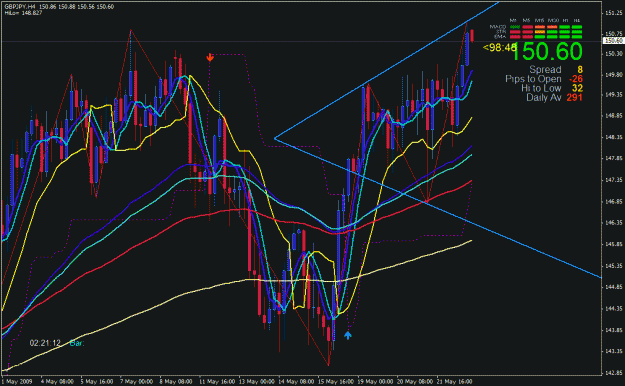Click the 146.85 price axis label
625x386 pixels.
pyautogui.click(x=614, y=202)
